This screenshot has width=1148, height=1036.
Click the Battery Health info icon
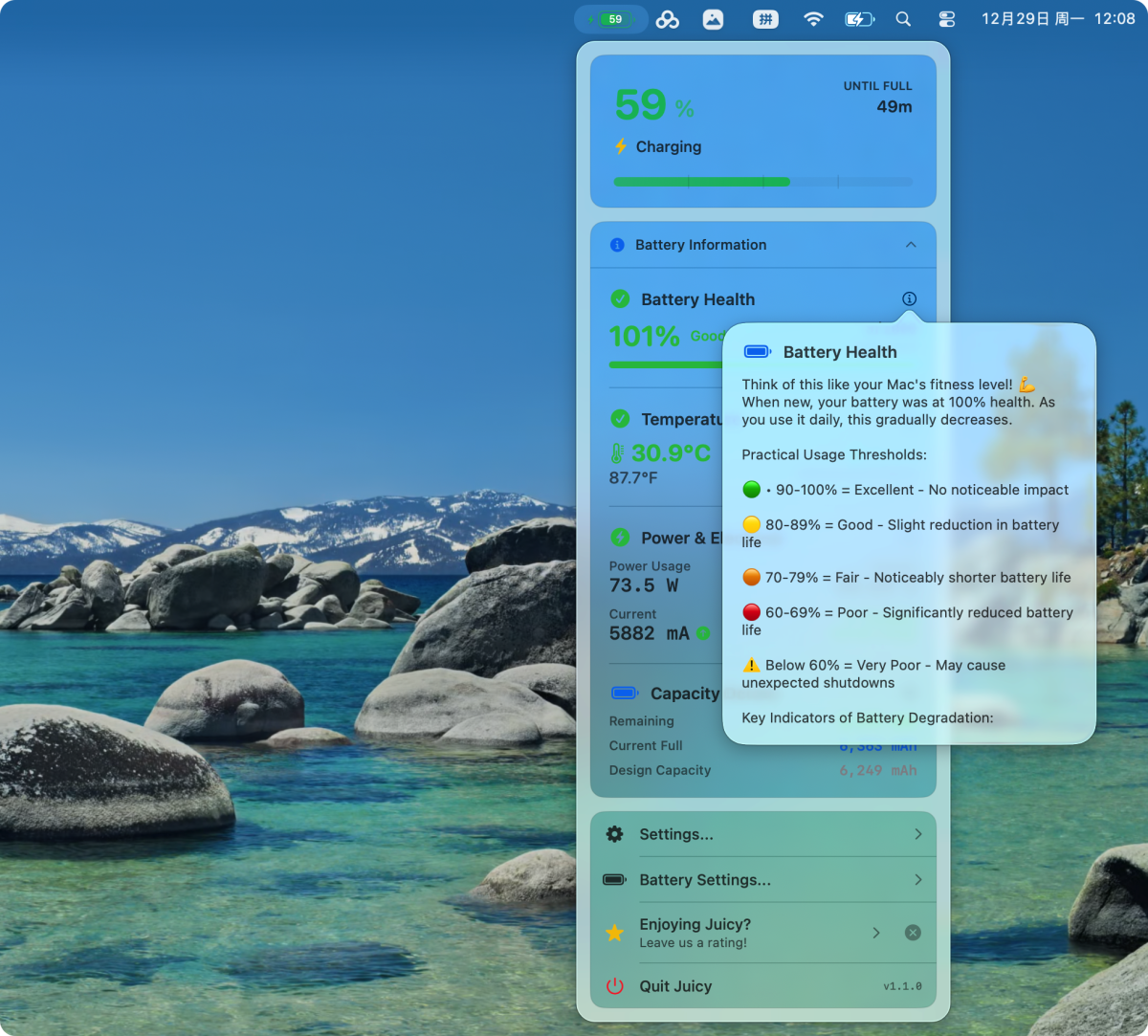(x=909, y=298)
